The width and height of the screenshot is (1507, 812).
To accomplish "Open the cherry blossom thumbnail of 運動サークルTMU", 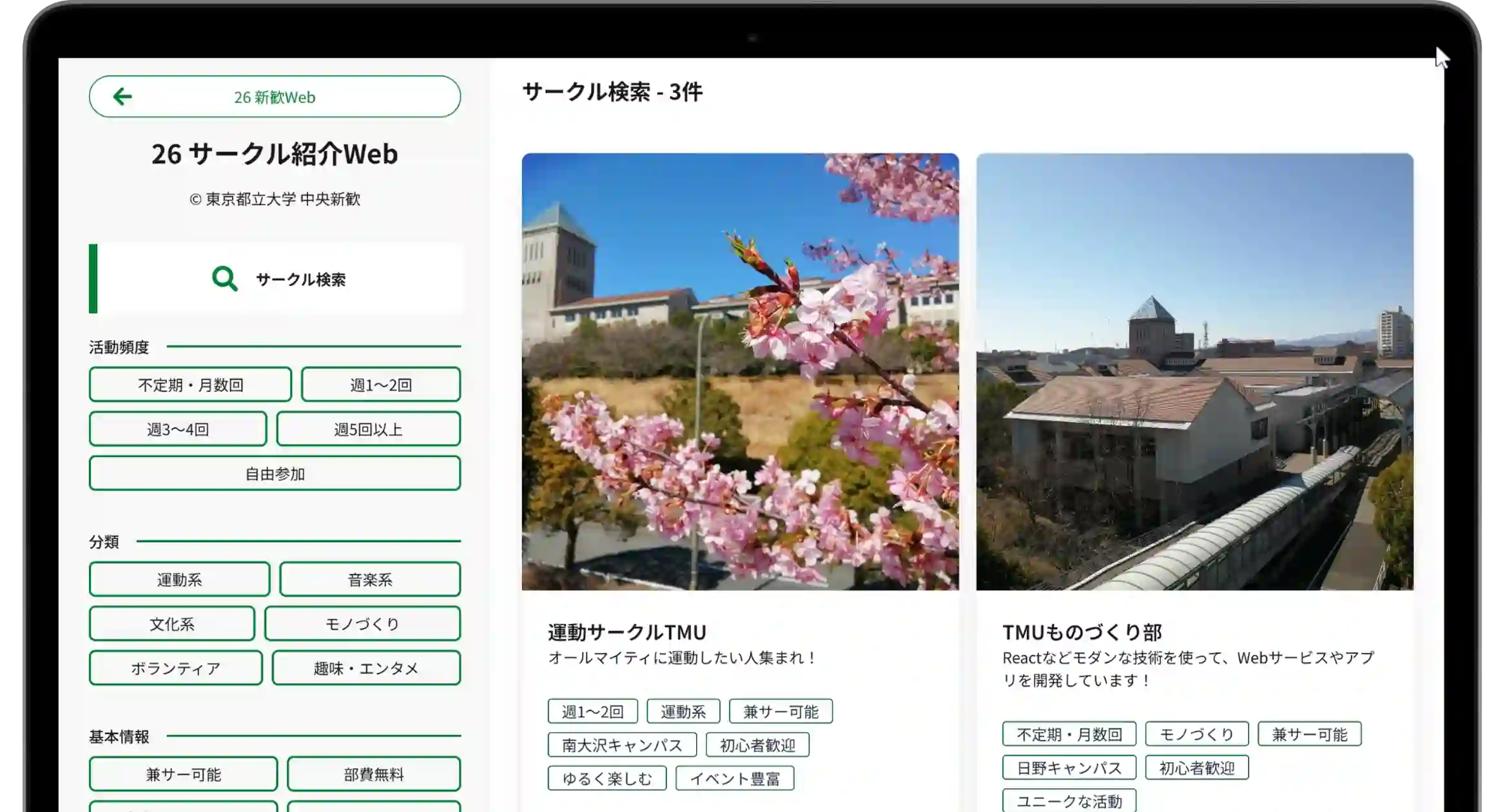I will pyautogui.click(x=740, y=371).
